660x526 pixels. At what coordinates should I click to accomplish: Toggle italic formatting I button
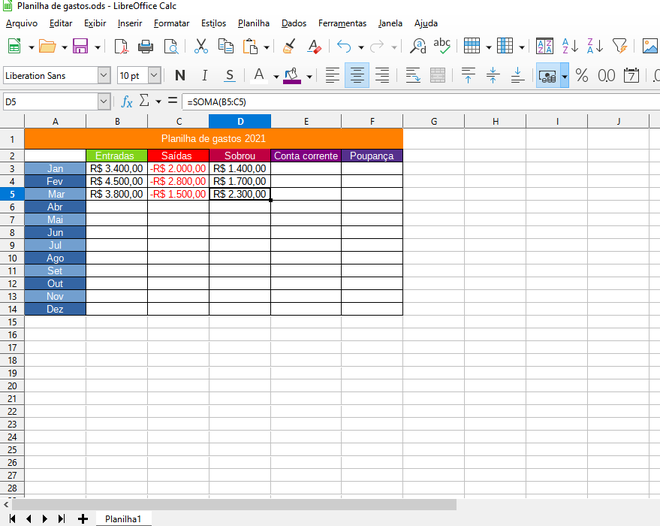tap(205, 75)
